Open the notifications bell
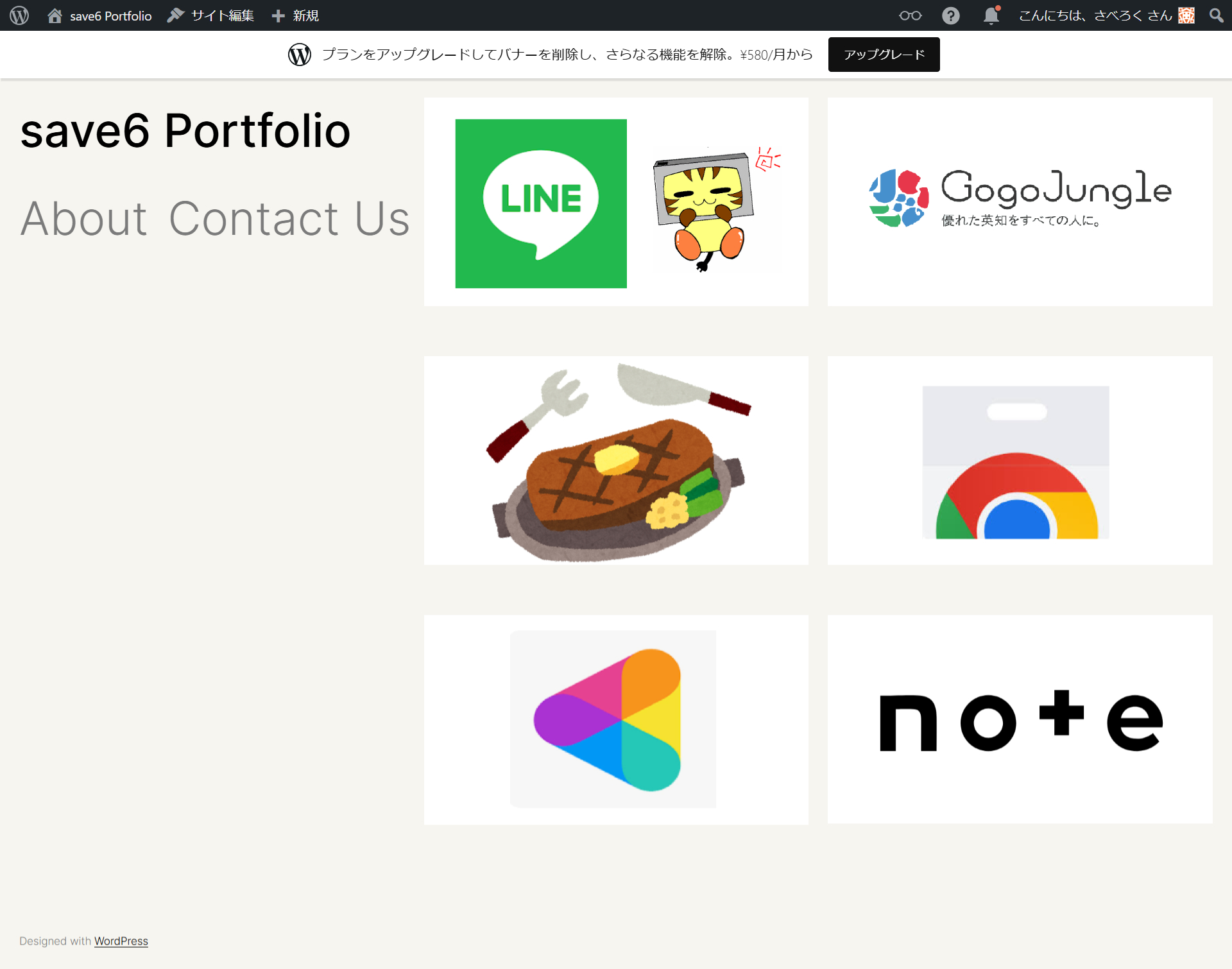Viewport: 1232px width, 969px height. [x=991, y=15]
